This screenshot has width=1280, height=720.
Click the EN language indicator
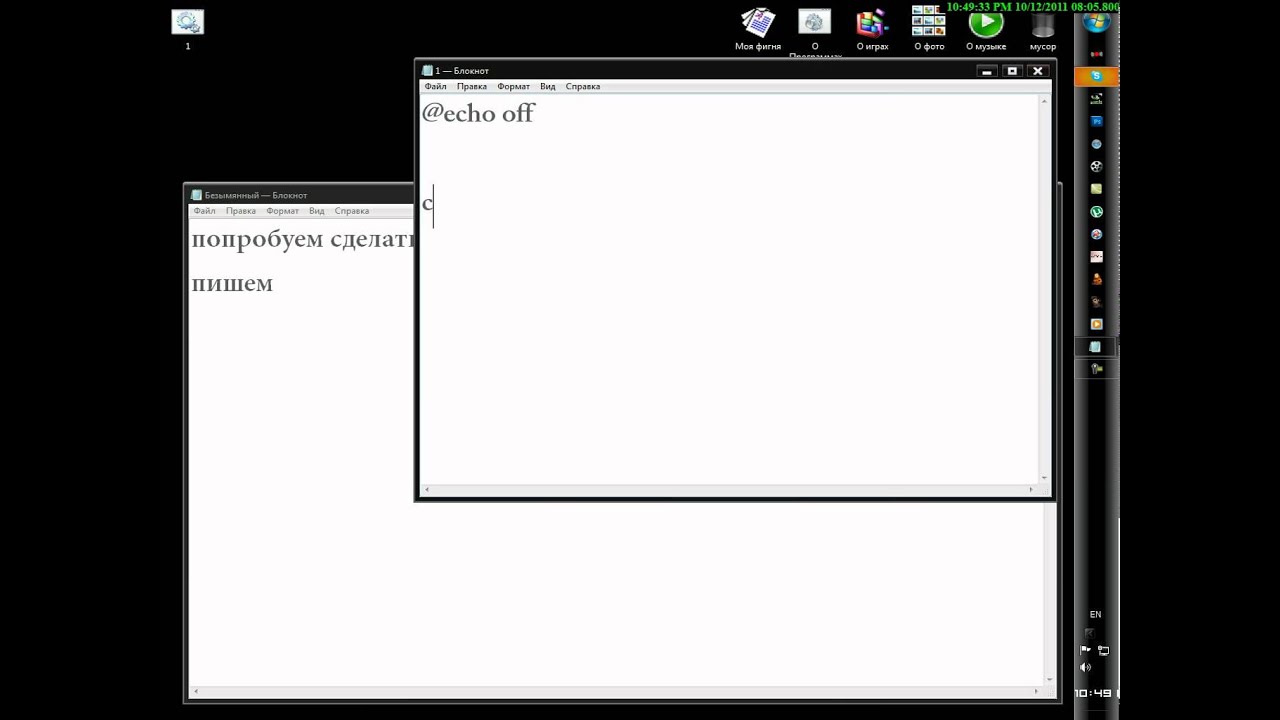coord(1096,614)
